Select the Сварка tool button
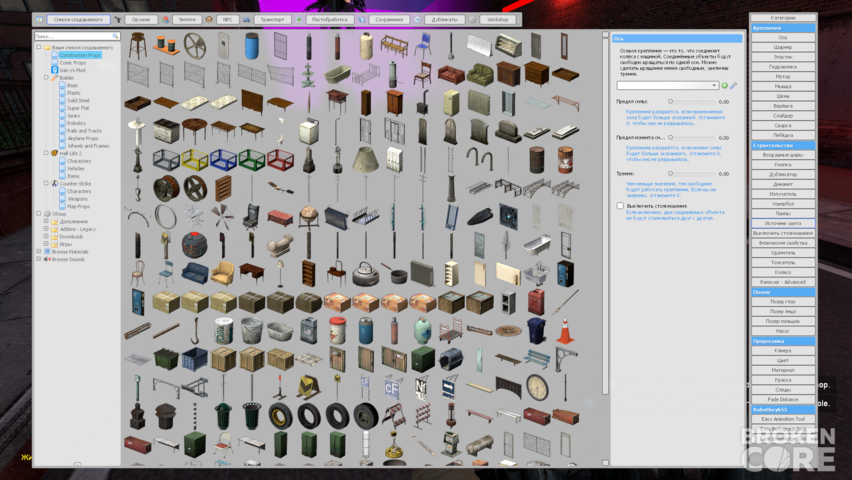 tap(783, 126)
